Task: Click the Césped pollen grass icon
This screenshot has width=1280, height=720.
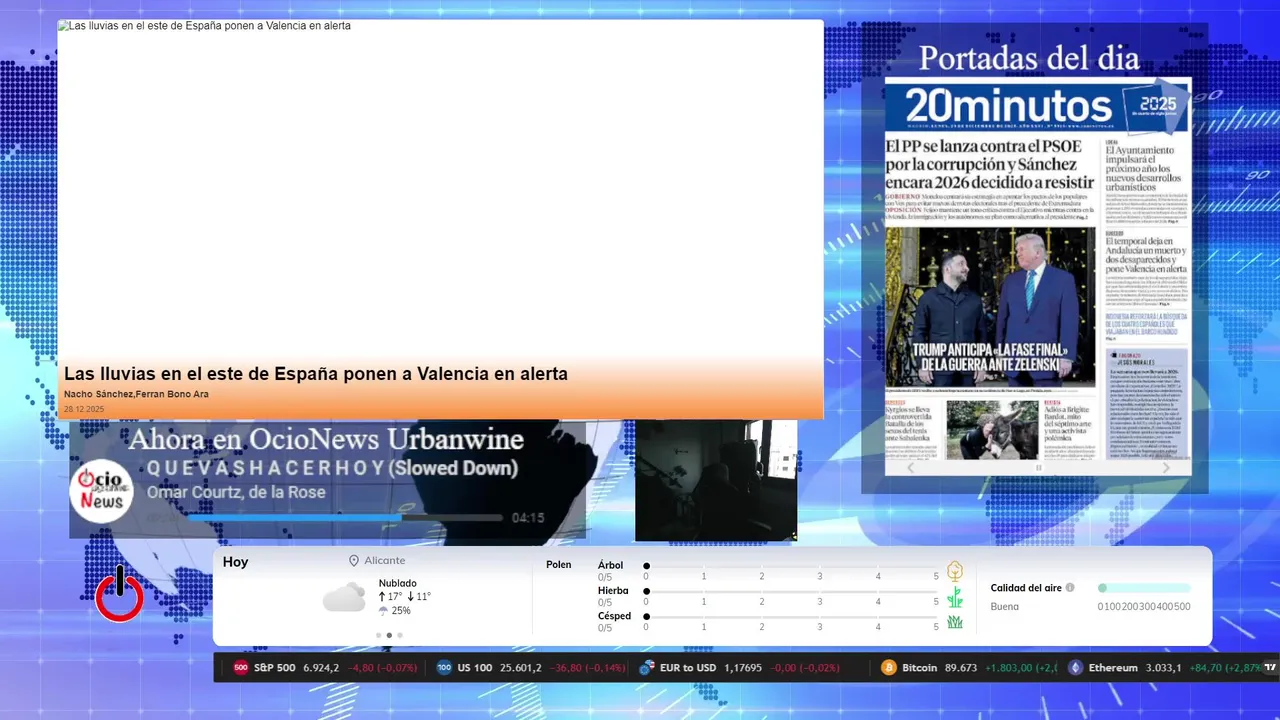Action: point(955,622)
